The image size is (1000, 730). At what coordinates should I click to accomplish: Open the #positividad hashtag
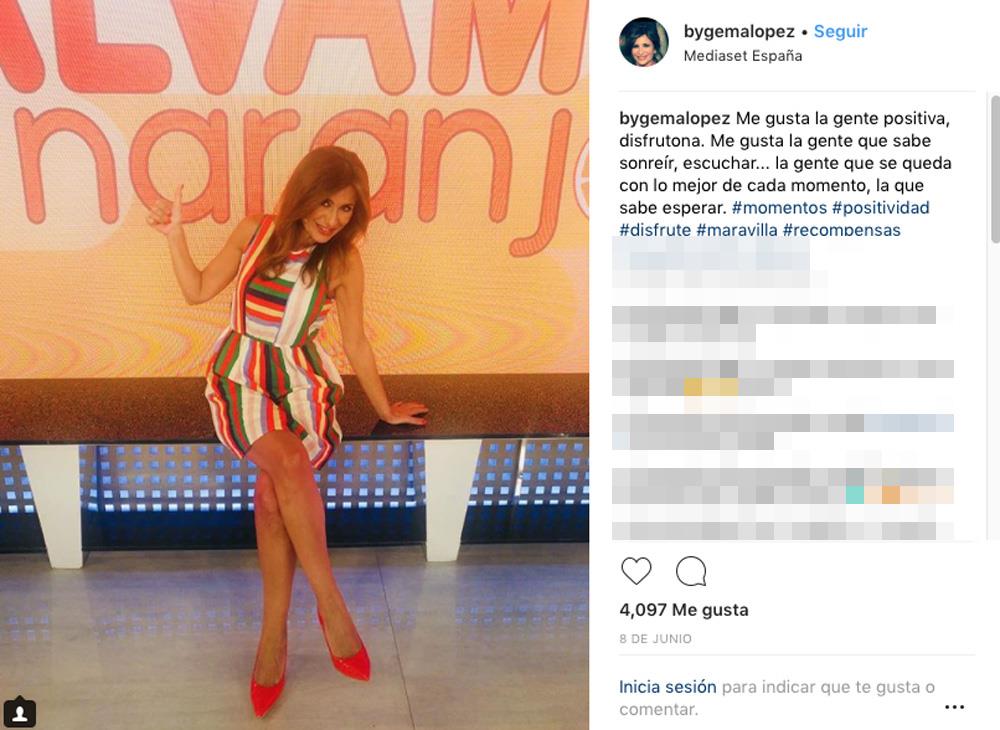881,208
